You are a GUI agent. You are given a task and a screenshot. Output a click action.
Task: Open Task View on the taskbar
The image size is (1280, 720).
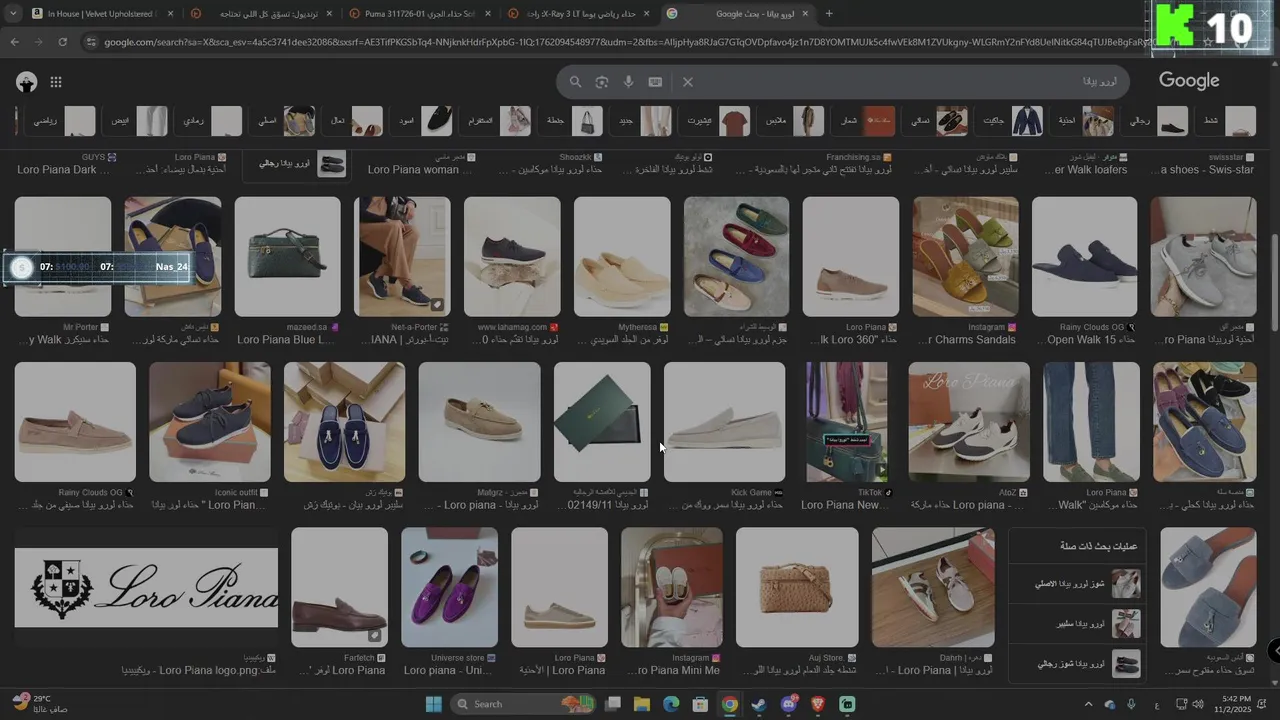pyautogui.click(x=613, y=704)
